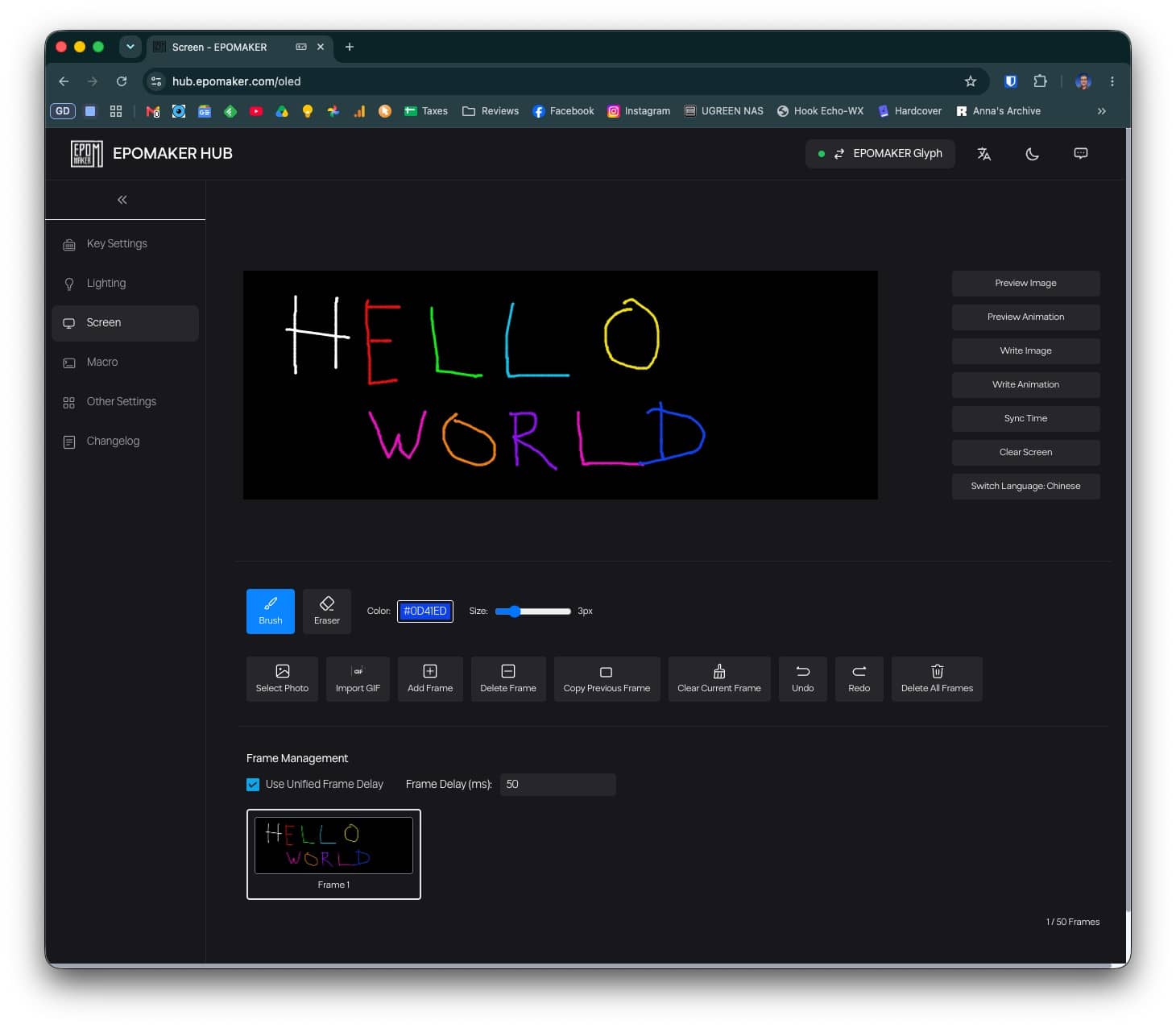The width and height of the screenshot is (1176, 1028).
Task: Select the Brush tool
Action: pos(270,611)
